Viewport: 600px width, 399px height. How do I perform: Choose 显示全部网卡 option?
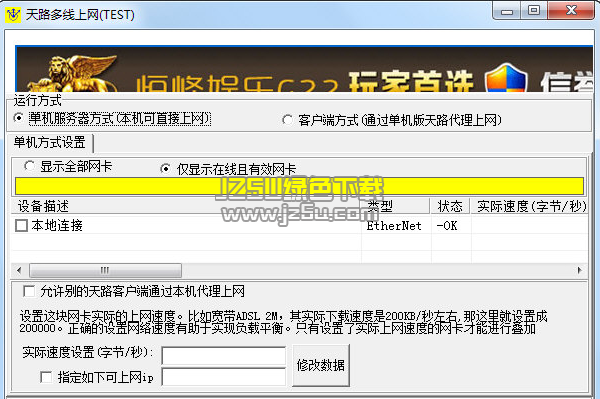pos(29,166)
